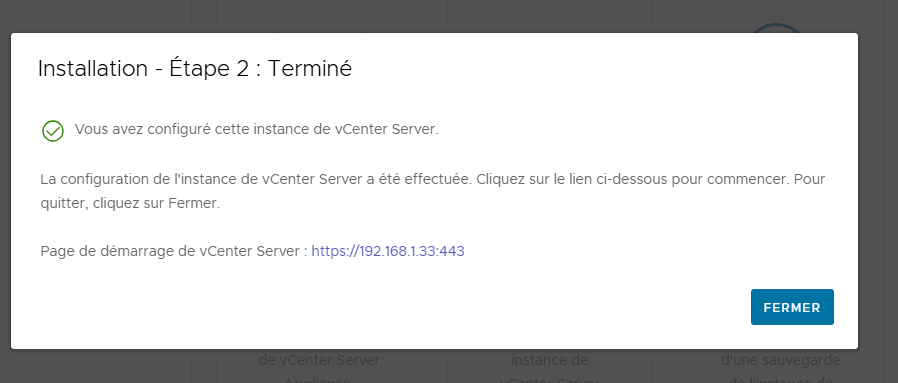Click the sentence 'quitter, cliquez sur Fermer.'
This screenshot has height=383, width=898.
pos(130,204)
